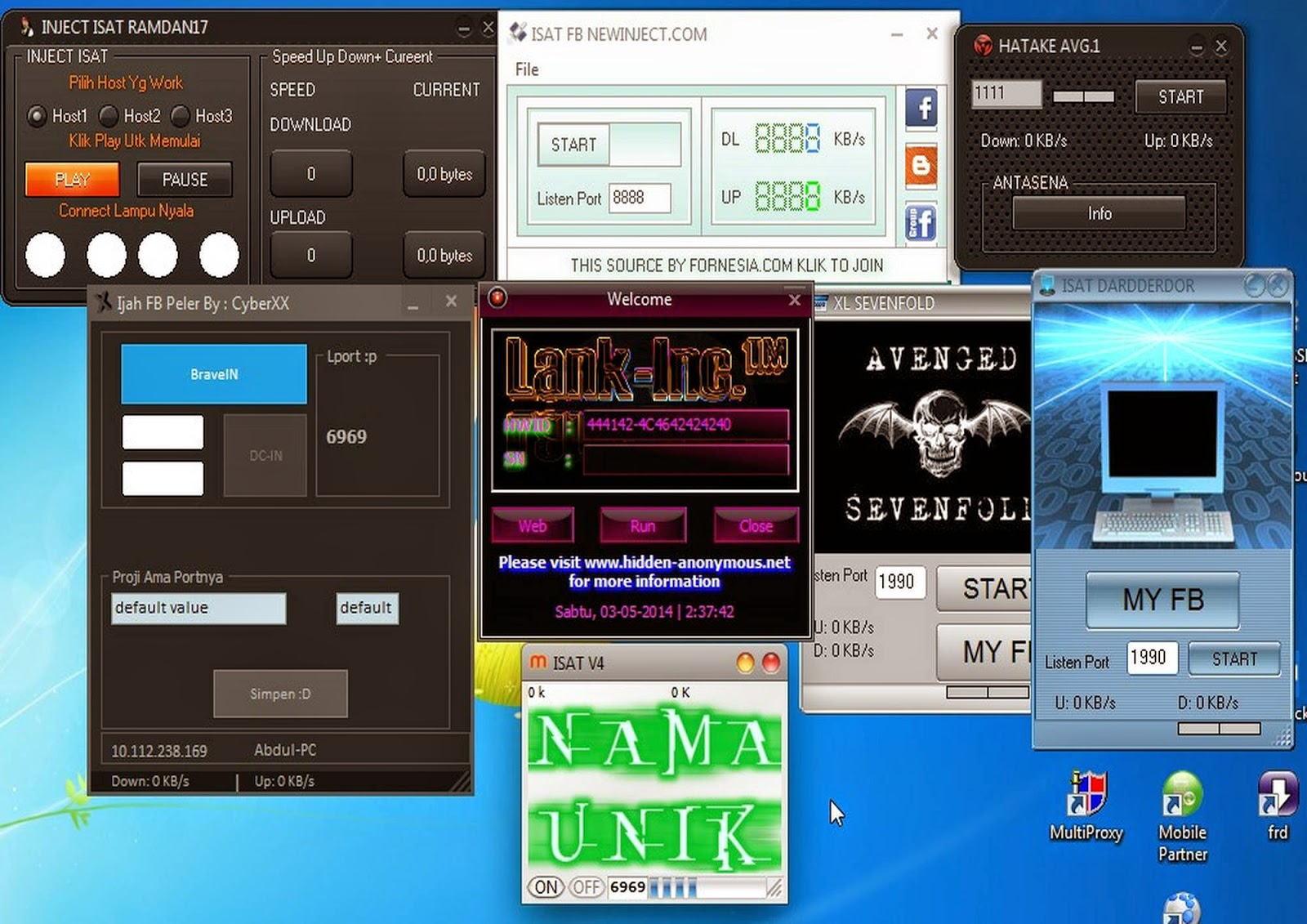Screen dimensions: 1307x924
Task: Click the 1111 port field in HATAKE
Action: pyautogui.click(x=1006, y=93)
